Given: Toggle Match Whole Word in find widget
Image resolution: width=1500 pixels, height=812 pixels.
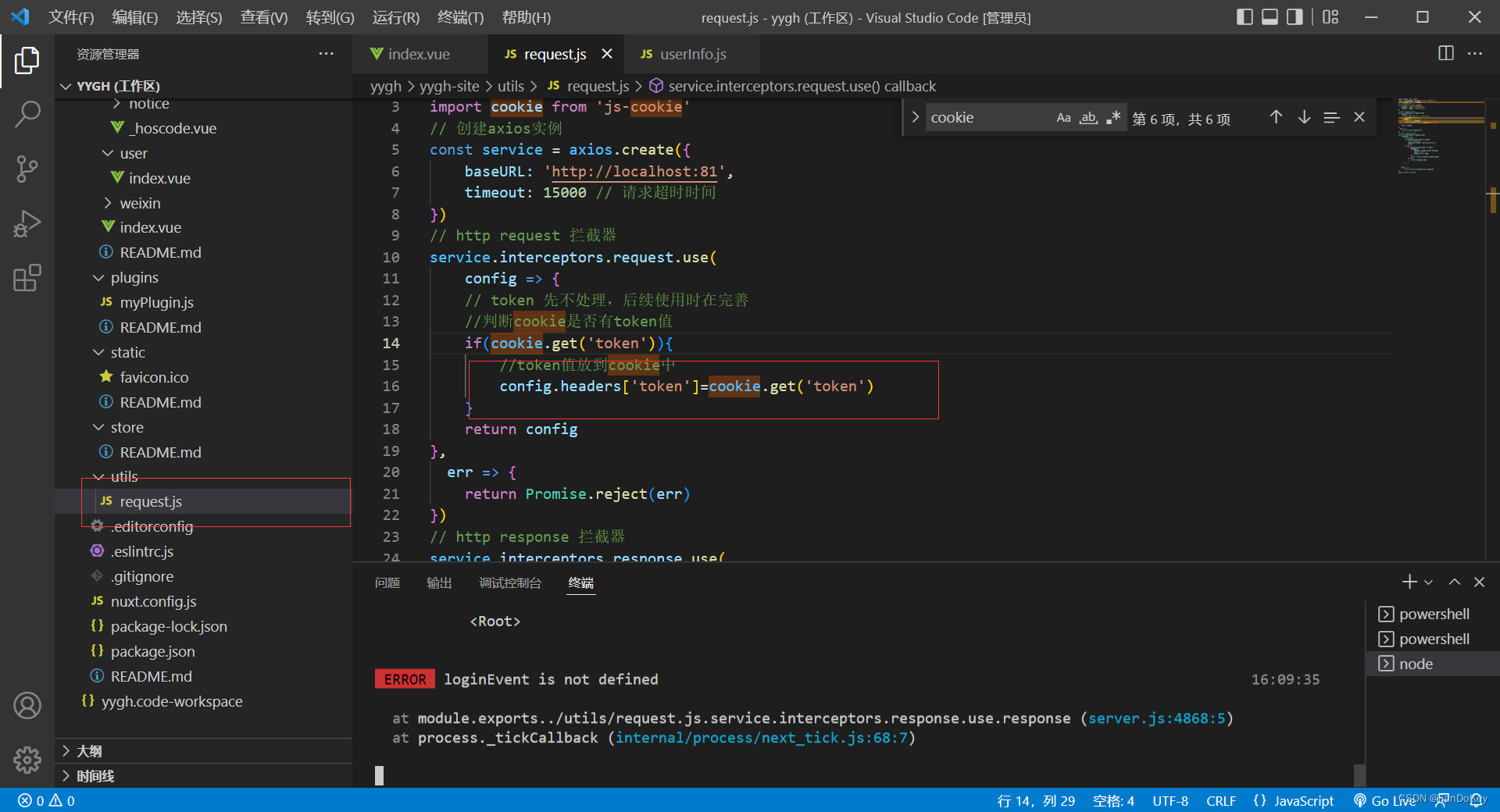Looking at the screenshot, I should [x=1088, y=118].
